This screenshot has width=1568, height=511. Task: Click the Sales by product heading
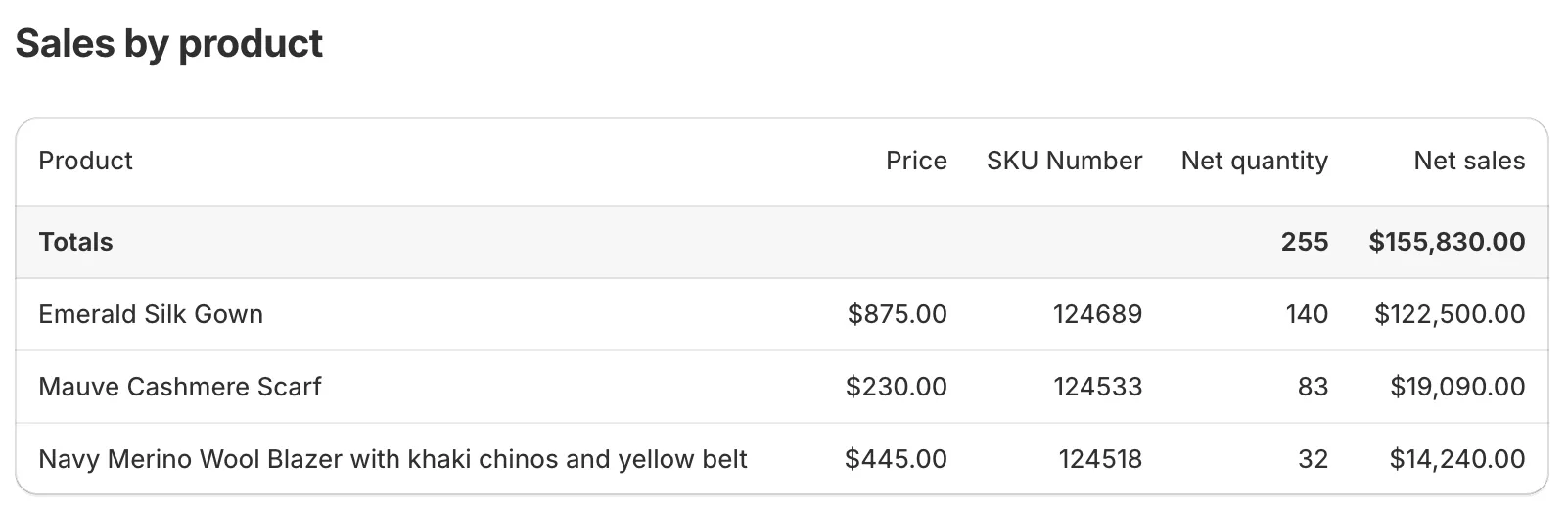pyautogui.click(x=168, y=44)
